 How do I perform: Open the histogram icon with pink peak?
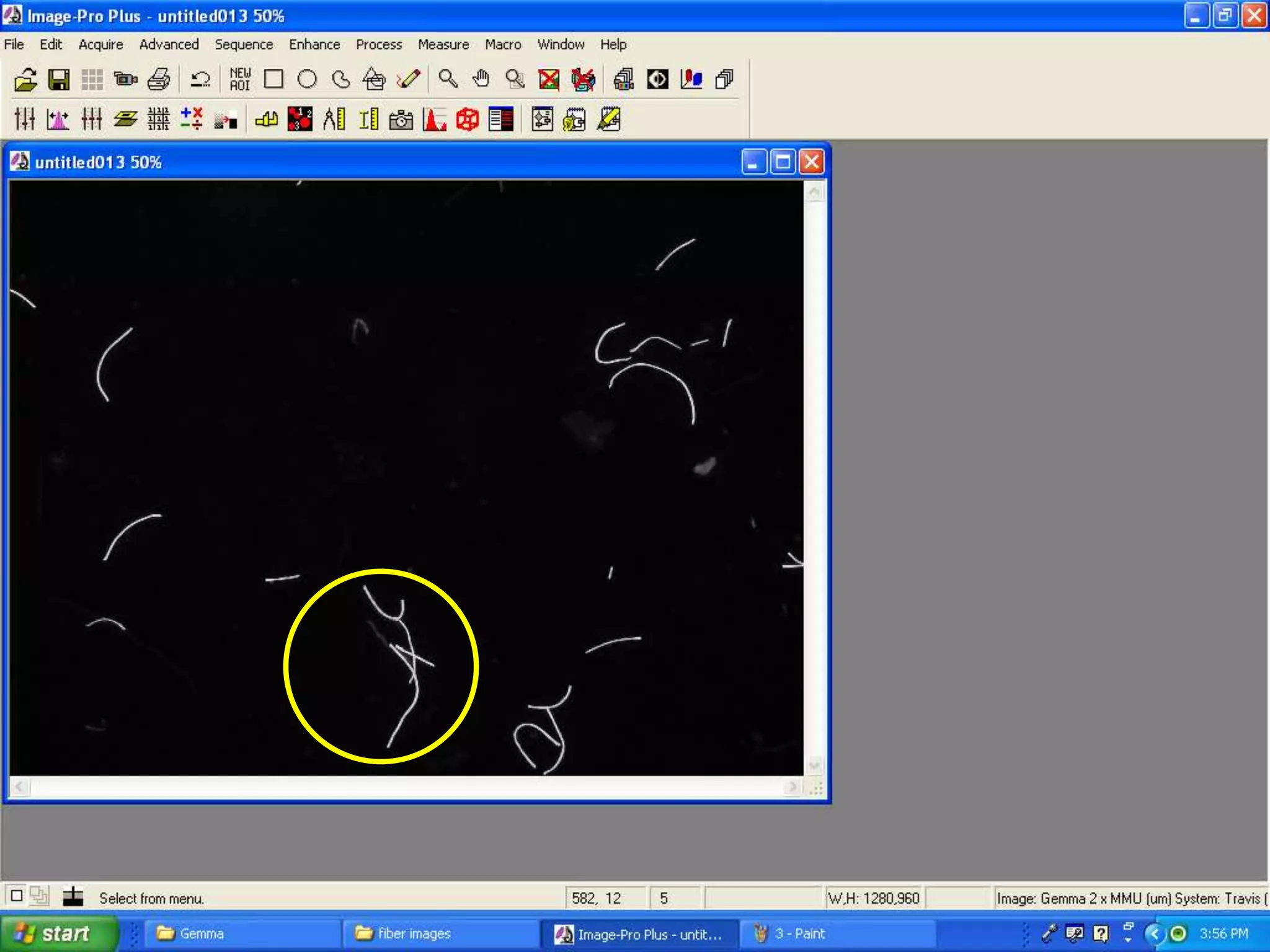[x=58, y=119]
